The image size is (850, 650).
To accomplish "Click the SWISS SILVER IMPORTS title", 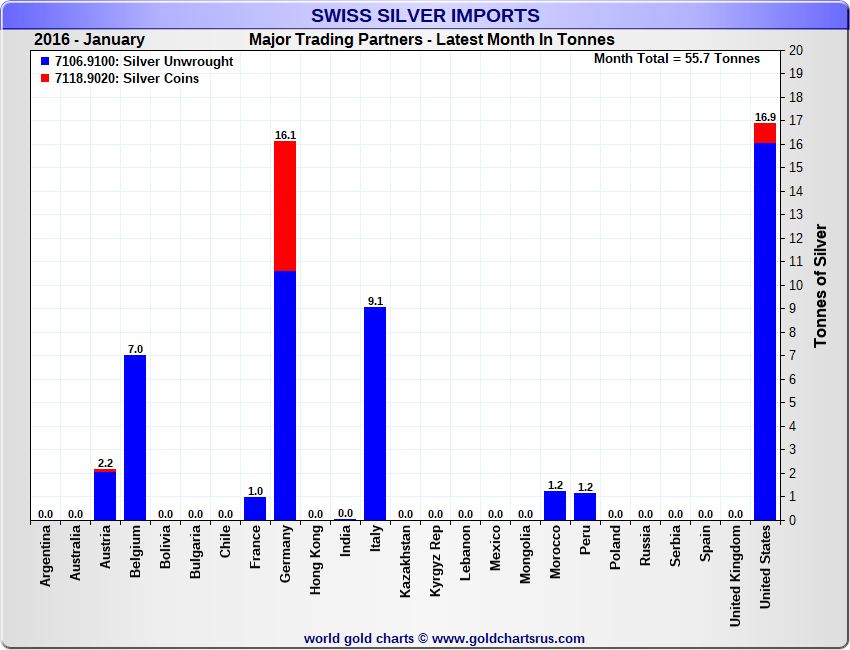I will (425, 16).
